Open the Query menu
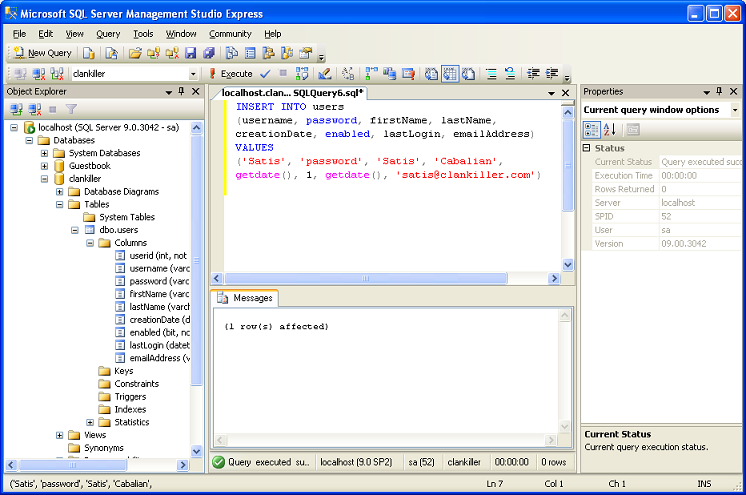The height and width of the screenshot is (495, 746). [108, 34]
